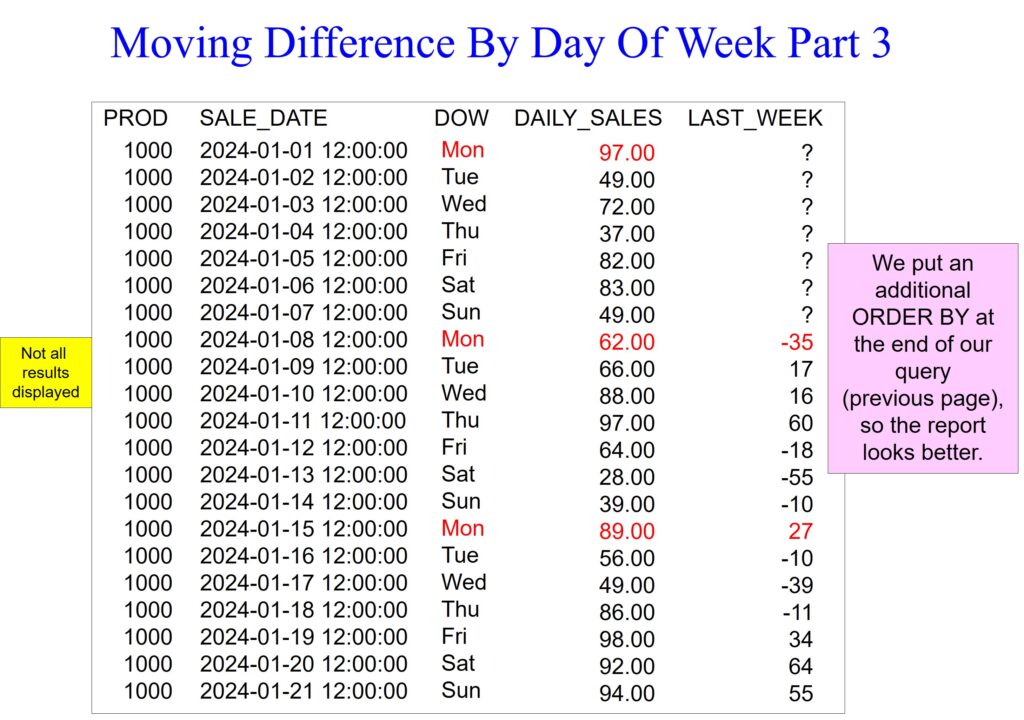Click the red 97.00 daily sales value
This screenshot has height=720, width=1024.
coord(627,153)
